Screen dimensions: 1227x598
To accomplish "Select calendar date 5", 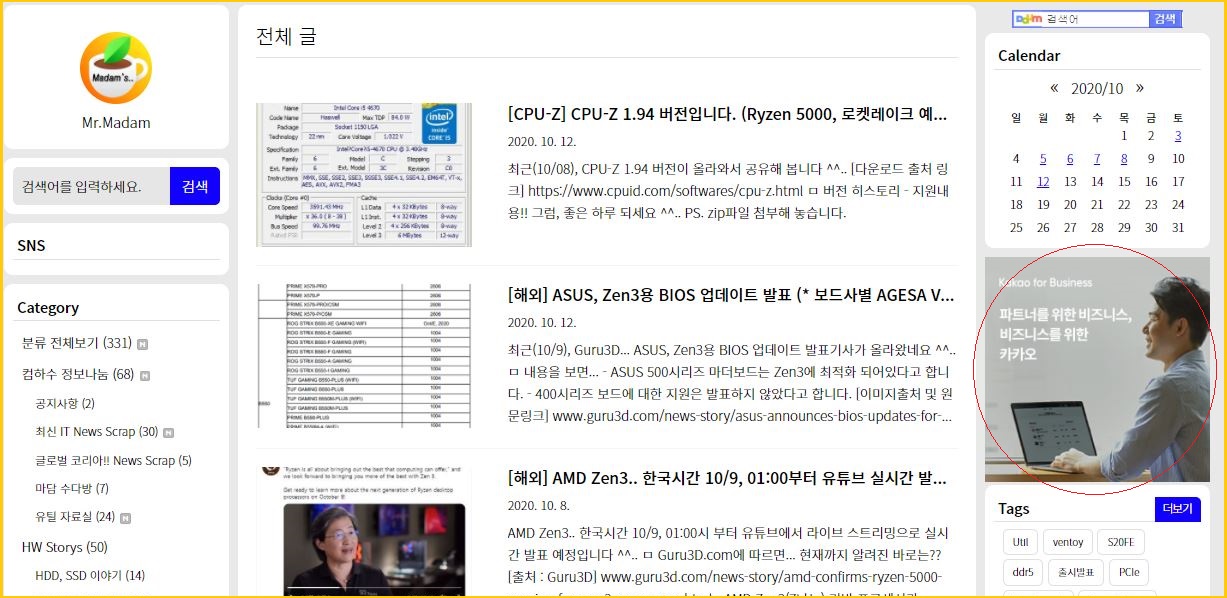I will tap(1043, 159).
